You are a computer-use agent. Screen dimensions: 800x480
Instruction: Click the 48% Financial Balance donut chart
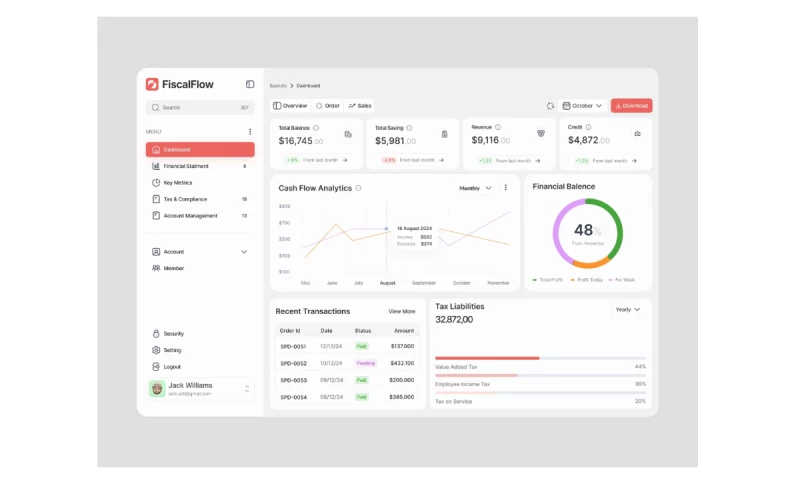click(x=588, y=233)
